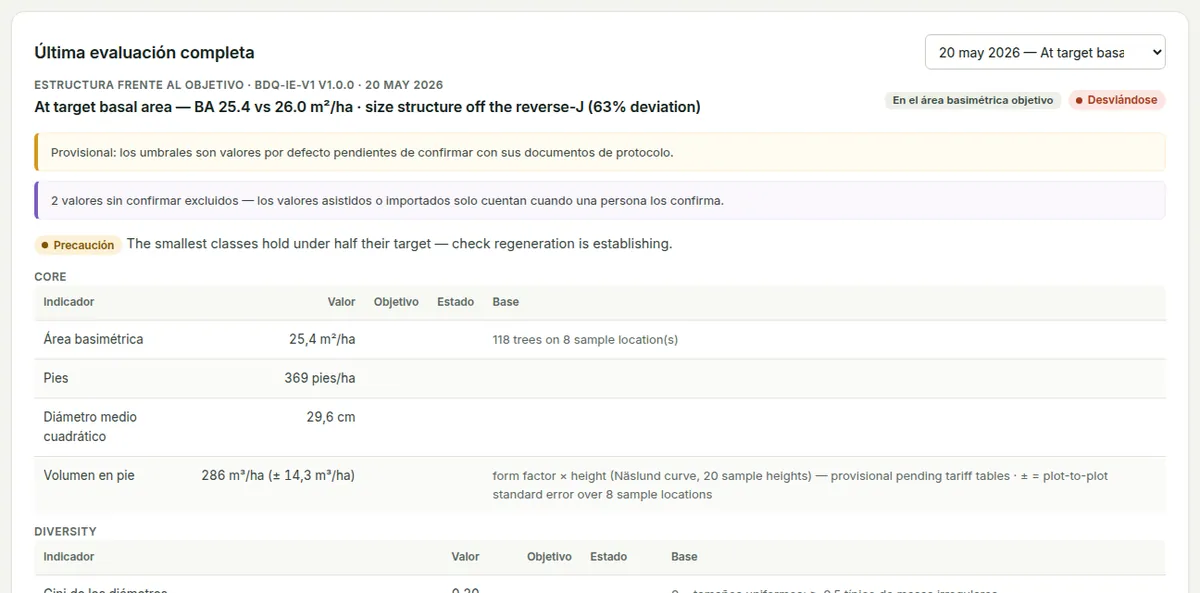Screen dimensions: 1200x593
Task: Click the 'form factor × height' basis note
Action: (x=800, y=485)
